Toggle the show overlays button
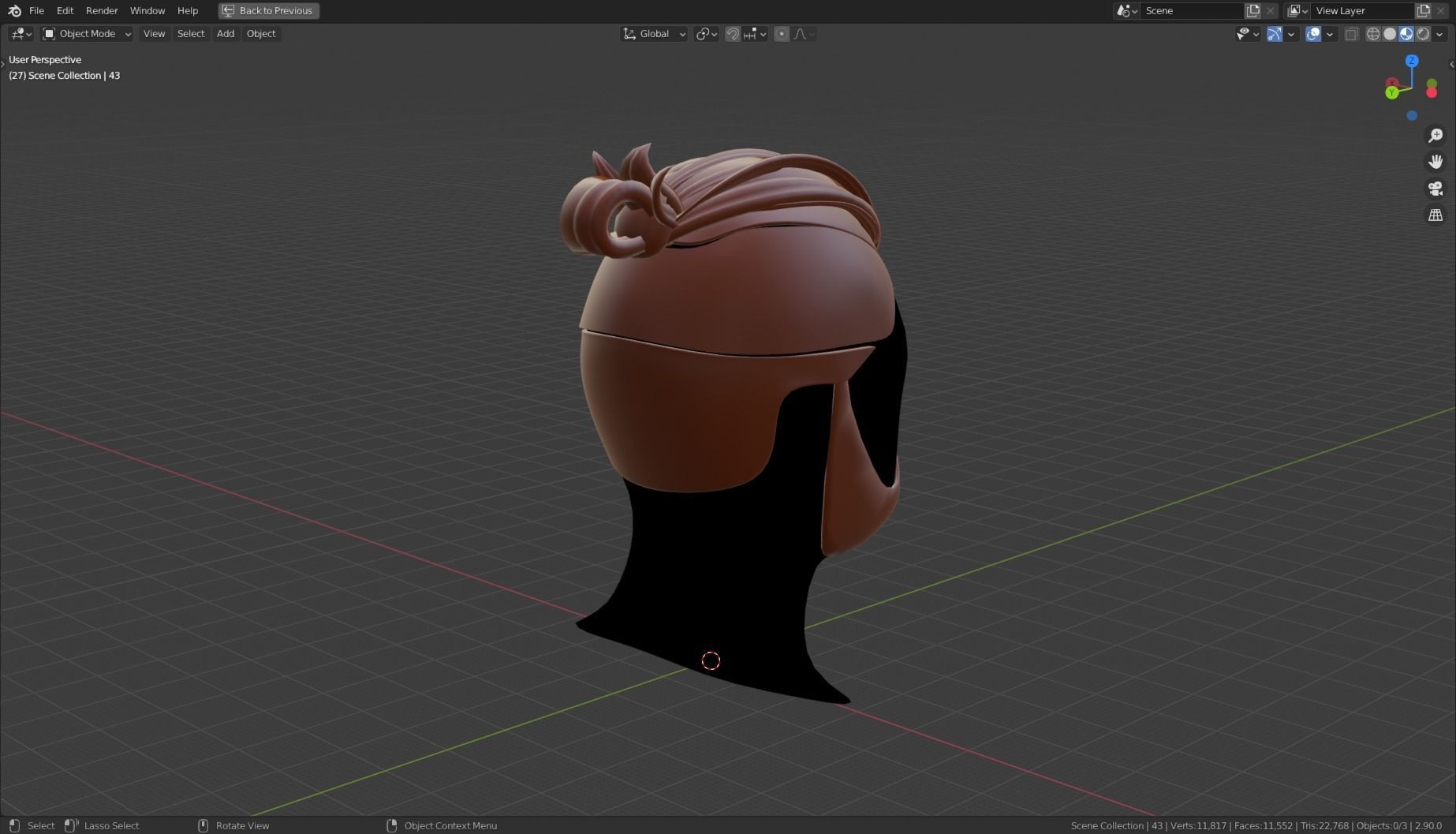This screenshot has width=1456, height=834. (1313, 34)
